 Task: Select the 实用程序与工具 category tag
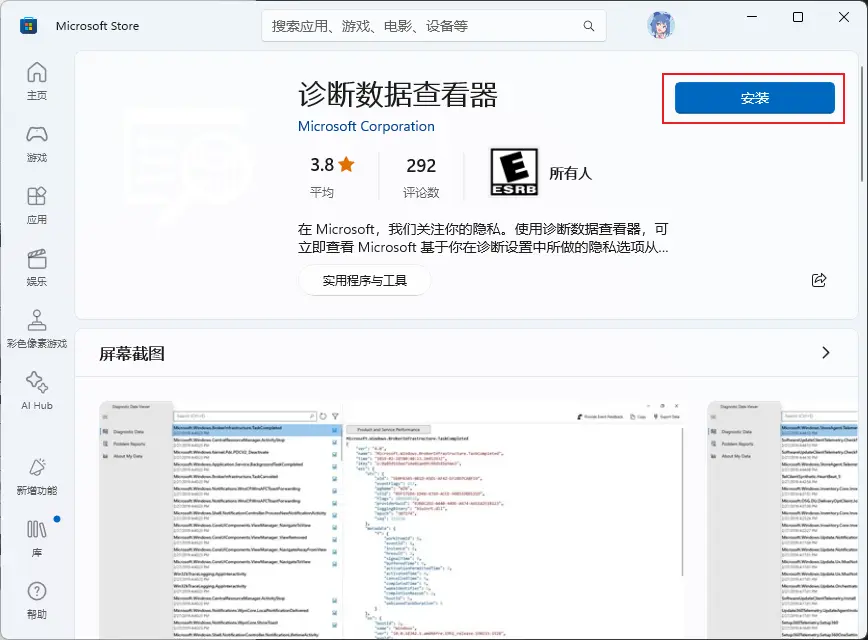point(364,281)
